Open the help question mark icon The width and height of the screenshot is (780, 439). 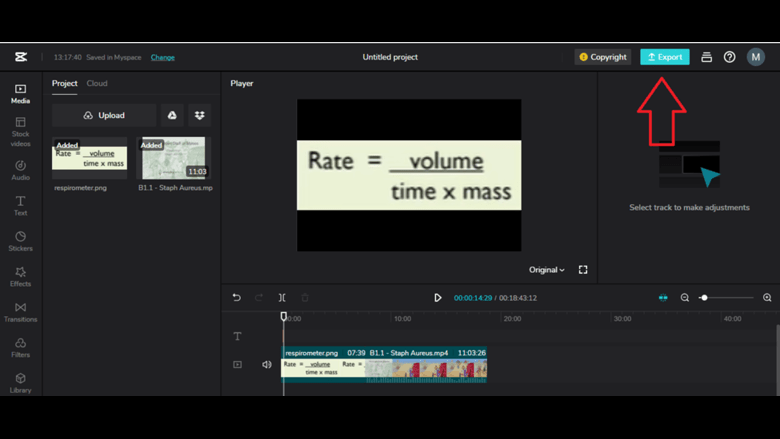730,57
